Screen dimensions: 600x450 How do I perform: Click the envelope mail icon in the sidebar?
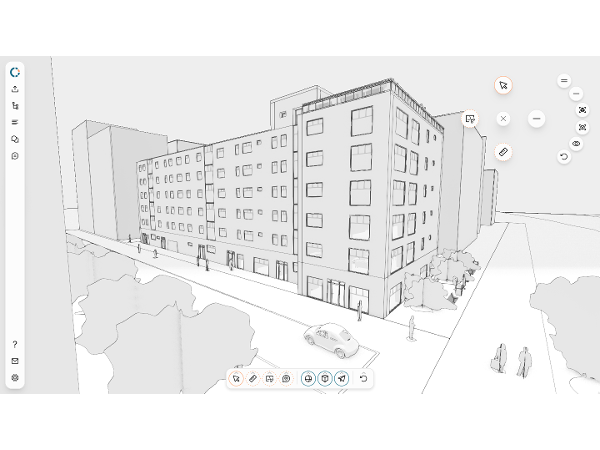tap(15, 361)
